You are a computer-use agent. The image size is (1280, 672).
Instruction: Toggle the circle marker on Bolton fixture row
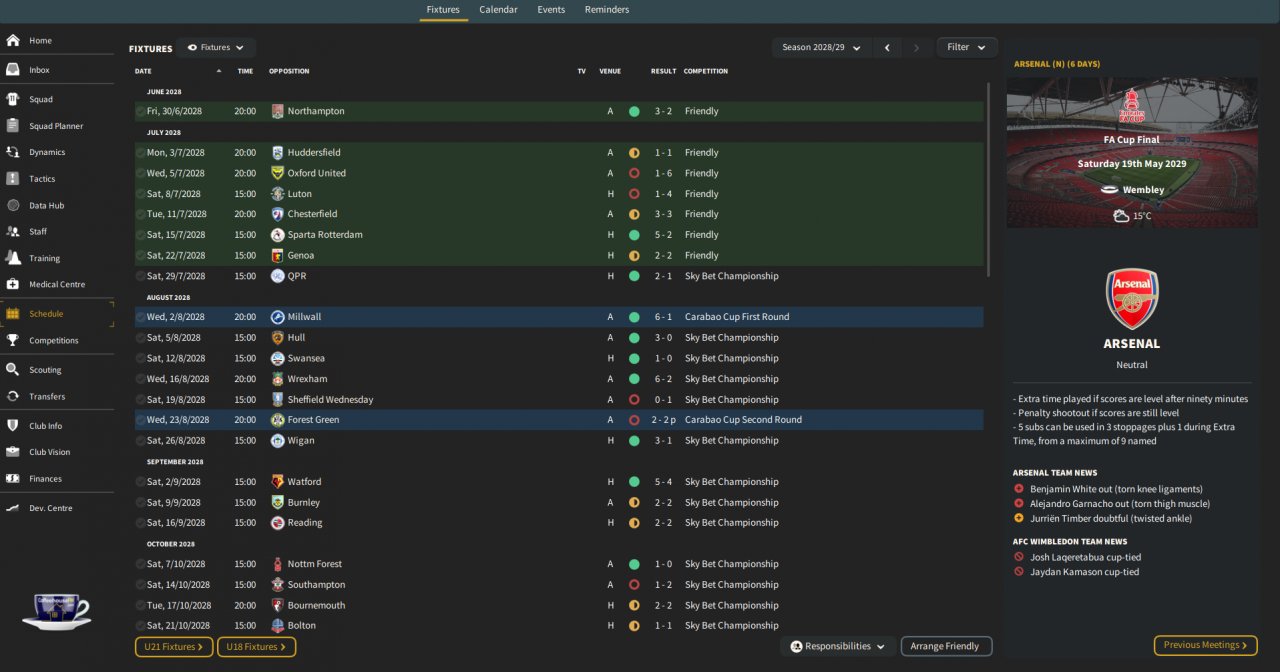click(x=140, y=626)
